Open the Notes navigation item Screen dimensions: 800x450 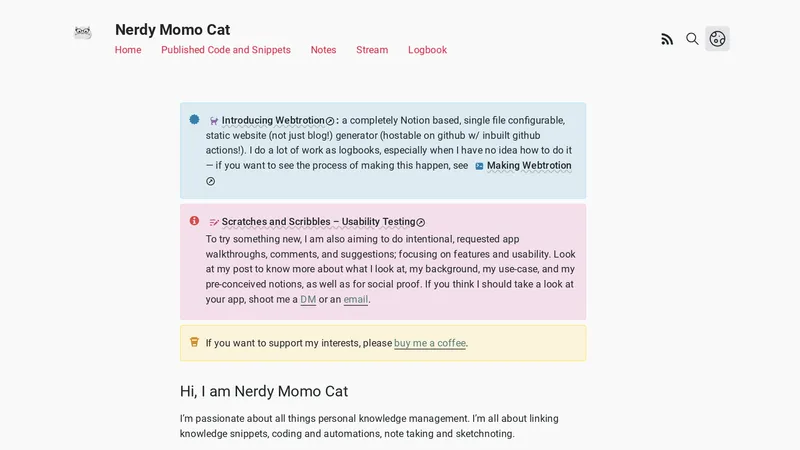click(x=323, y=50)
